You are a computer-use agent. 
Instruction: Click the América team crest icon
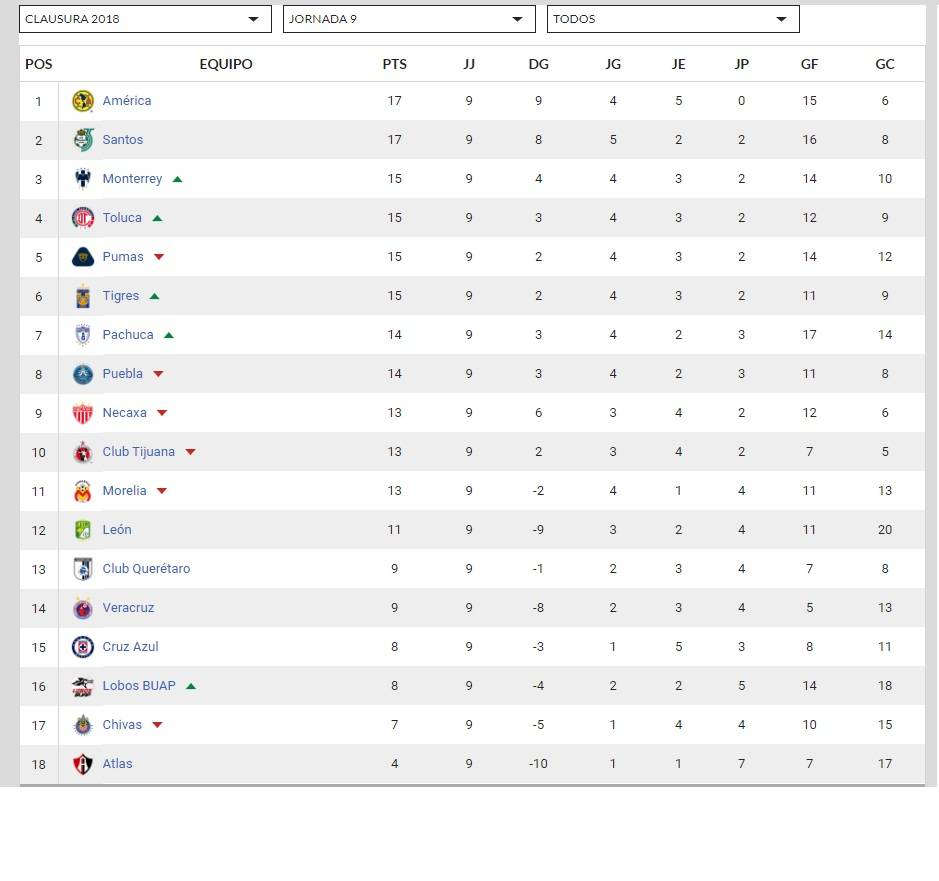tap(83, 101)
